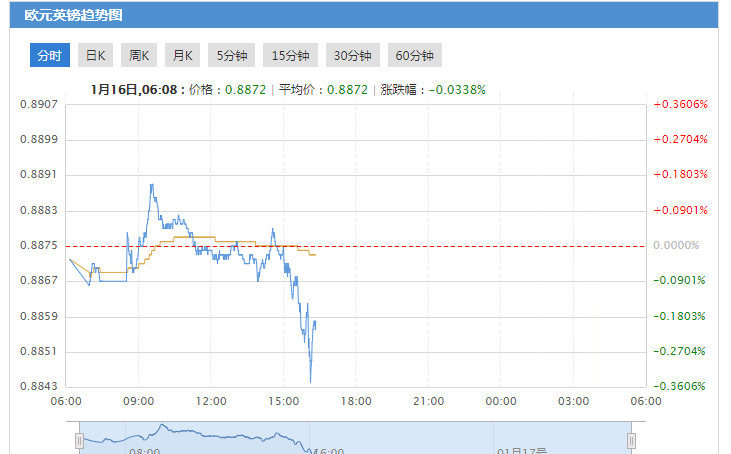Click the right range slider handle
Viewport: 731px width, 454px height.
pyautogui.click(x=631, y=440)
